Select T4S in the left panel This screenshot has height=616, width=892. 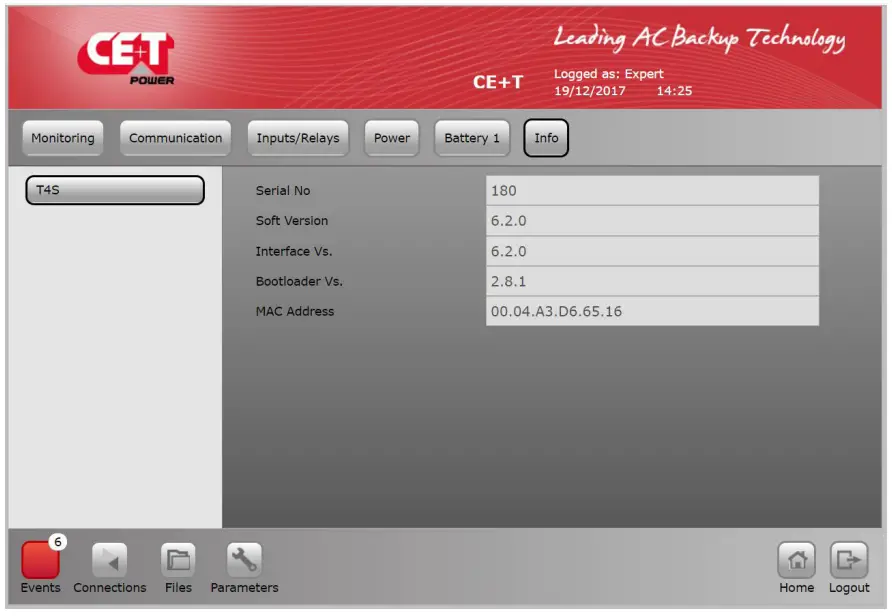click(115, 190)
